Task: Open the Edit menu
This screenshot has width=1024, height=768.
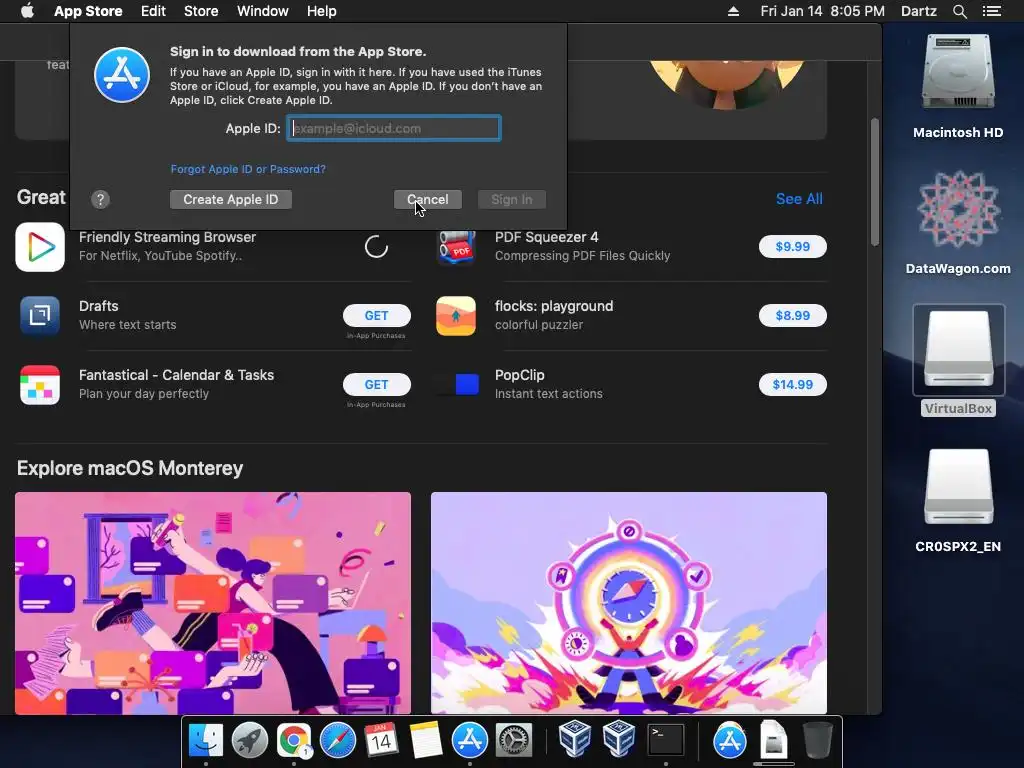Action: [153, 11]
